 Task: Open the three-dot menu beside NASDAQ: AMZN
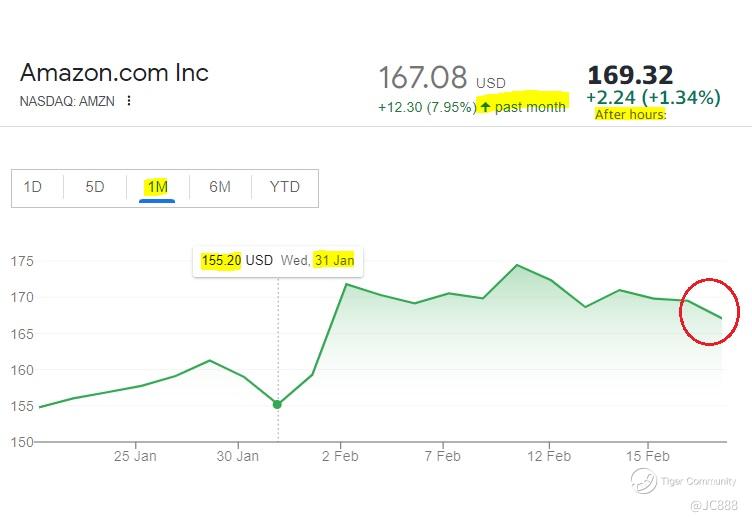tap(129, 101)
